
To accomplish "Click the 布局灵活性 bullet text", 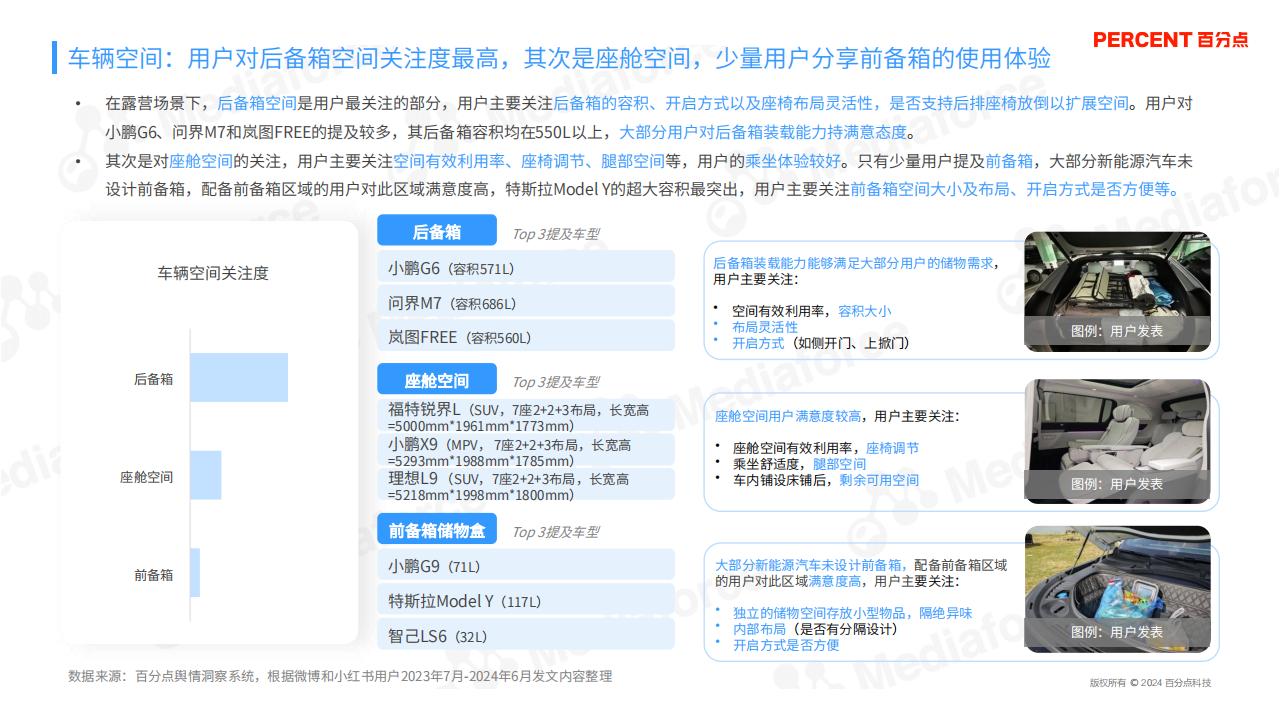I will click(765, 327).
